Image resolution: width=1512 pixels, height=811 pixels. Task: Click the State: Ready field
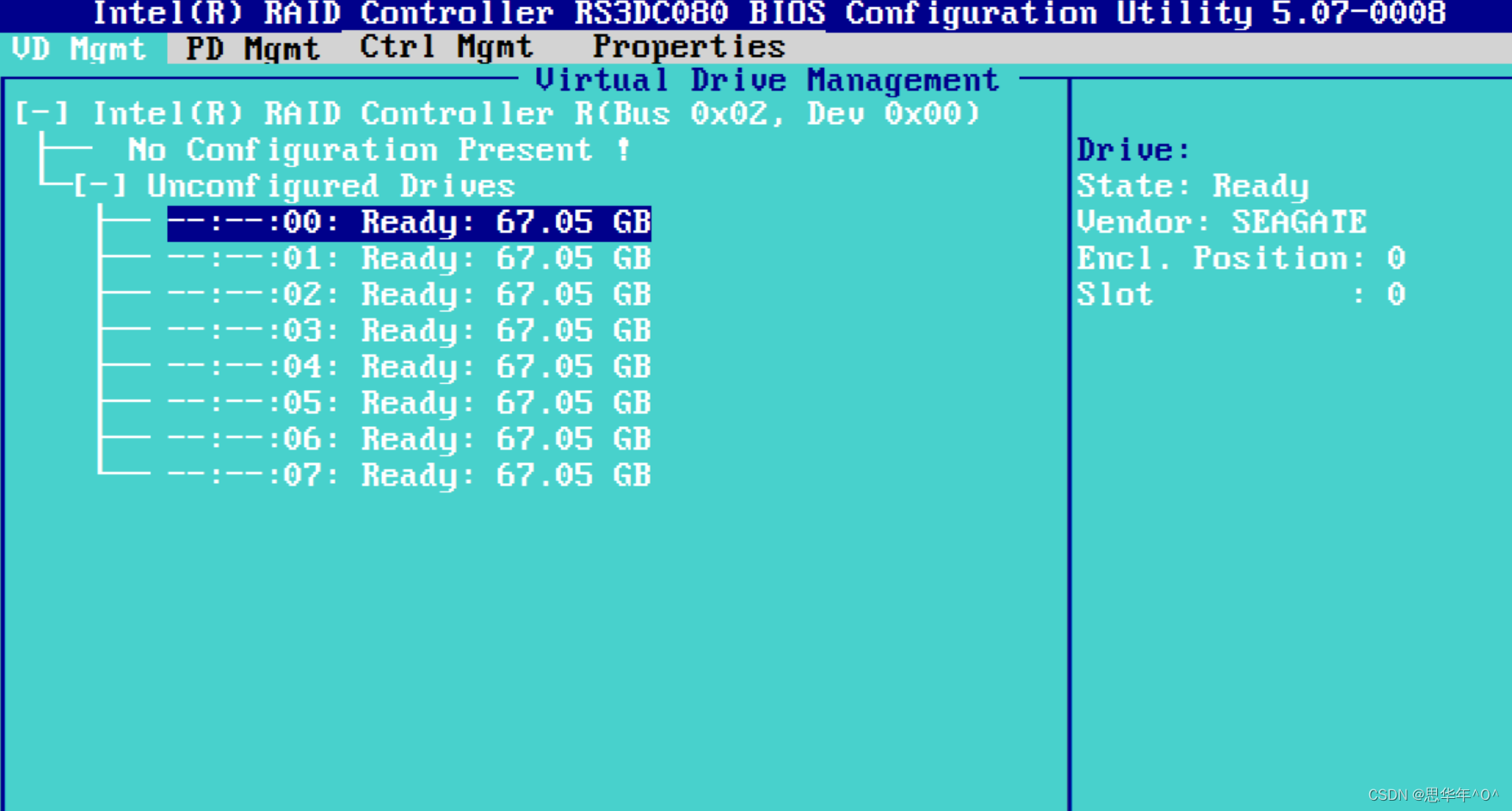coord(1194,185)
